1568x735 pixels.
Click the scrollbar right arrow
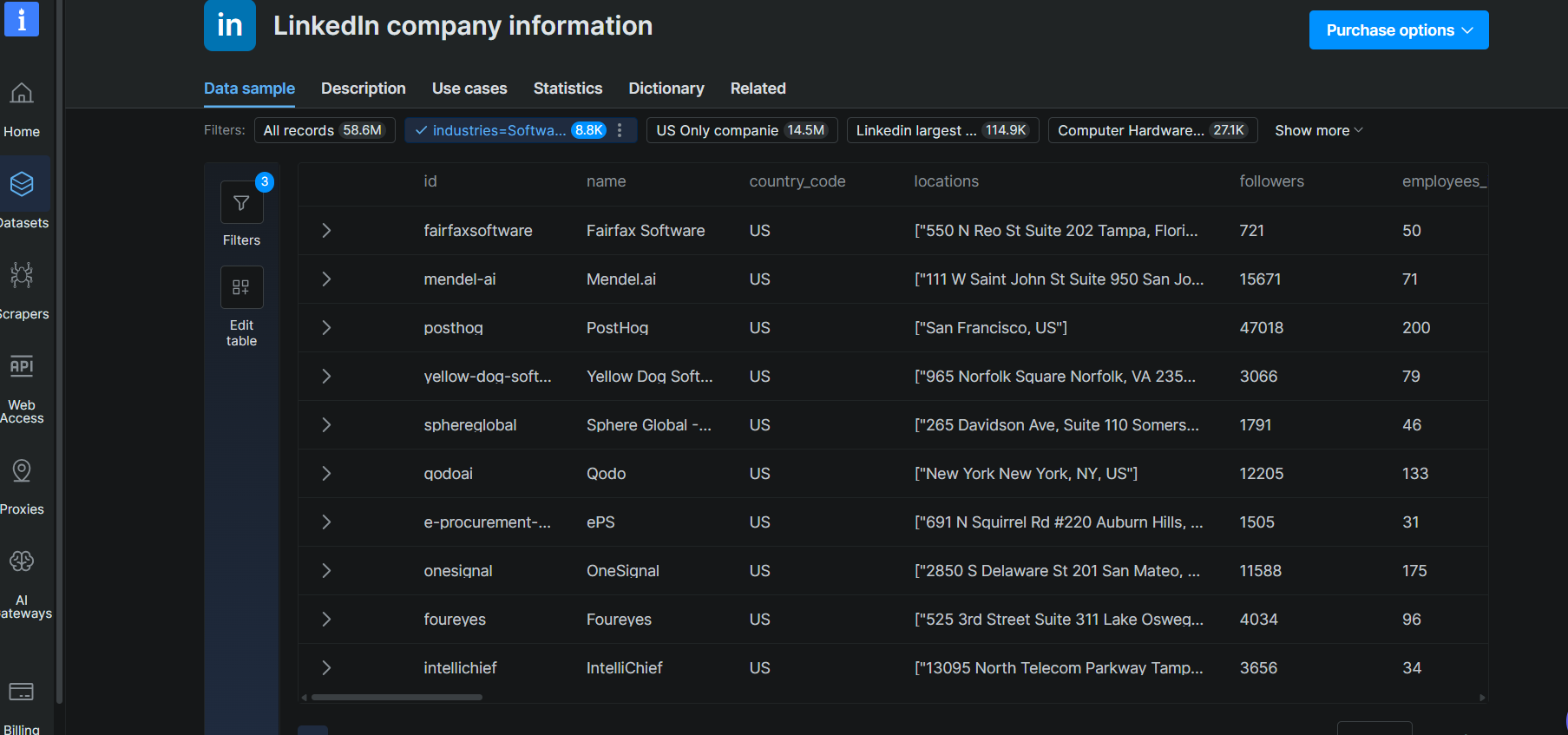point(1482,697)
